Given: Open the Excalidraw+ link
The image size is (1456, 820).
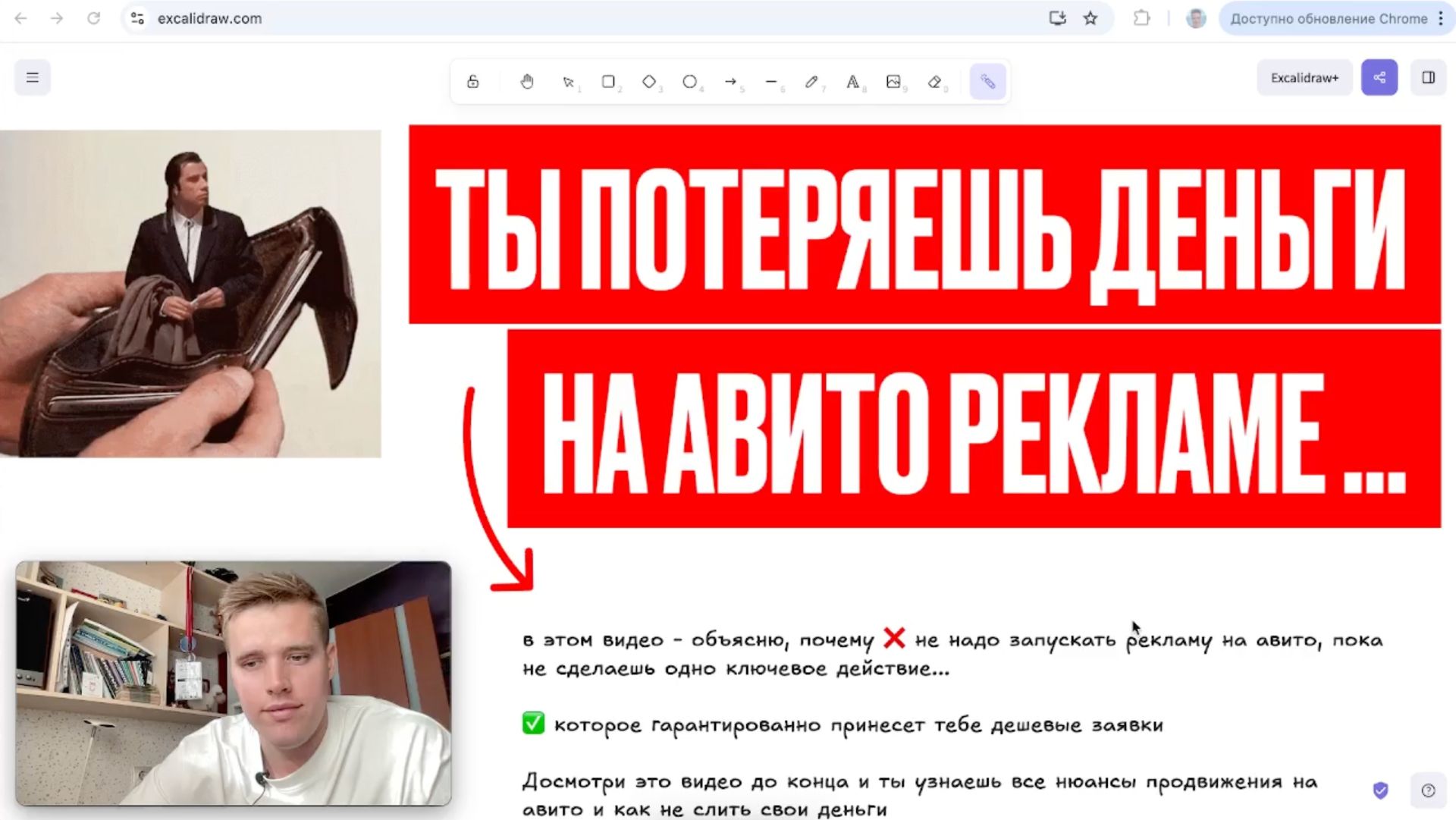Looking at the screenshot, I should coord(1304,77).
